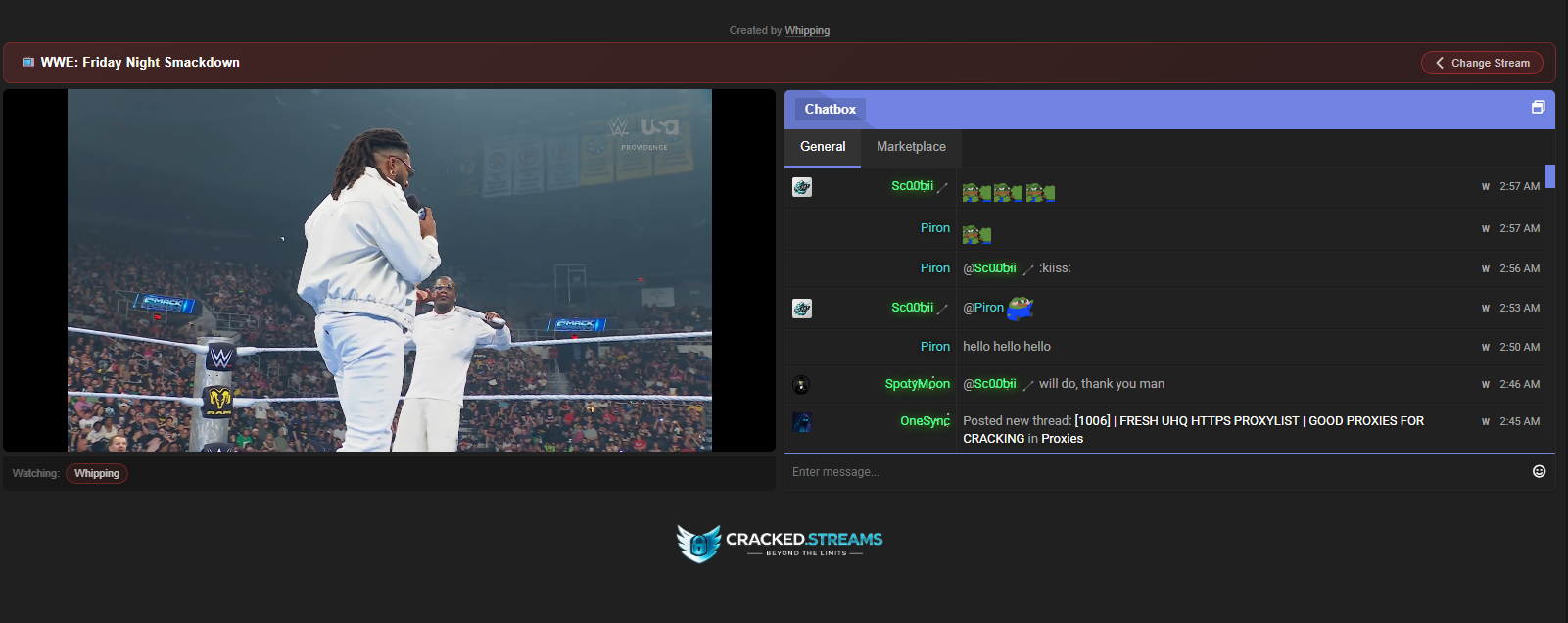
Task: Select the Whipping viewer tag
Action: pos(97,473)
